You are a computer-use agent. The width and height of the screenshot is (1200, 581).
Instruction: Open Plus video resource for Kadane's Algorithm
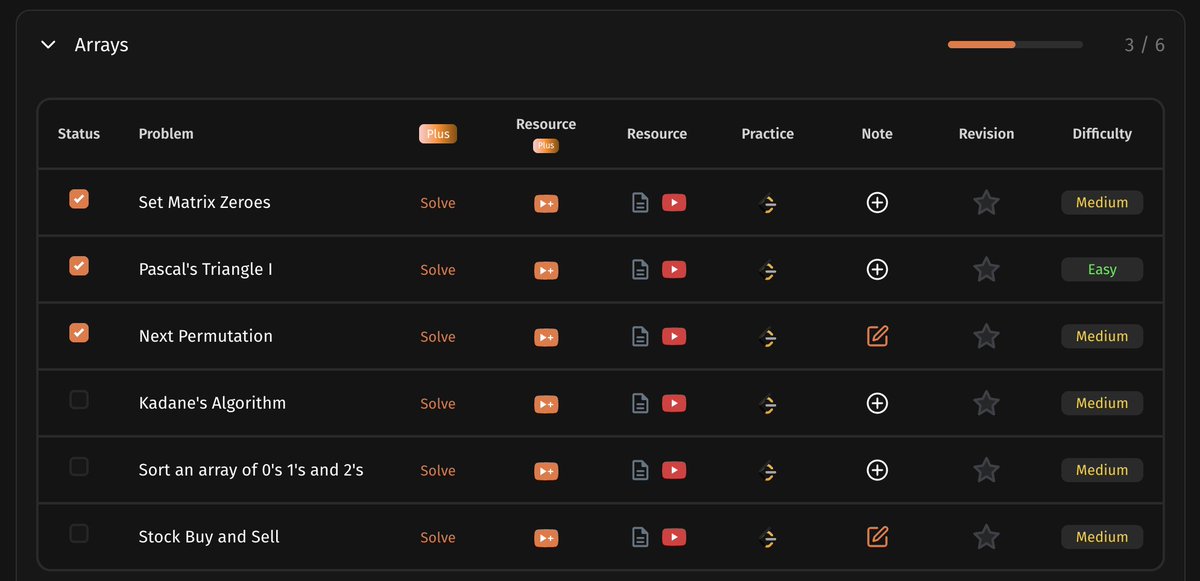point(546,404)
